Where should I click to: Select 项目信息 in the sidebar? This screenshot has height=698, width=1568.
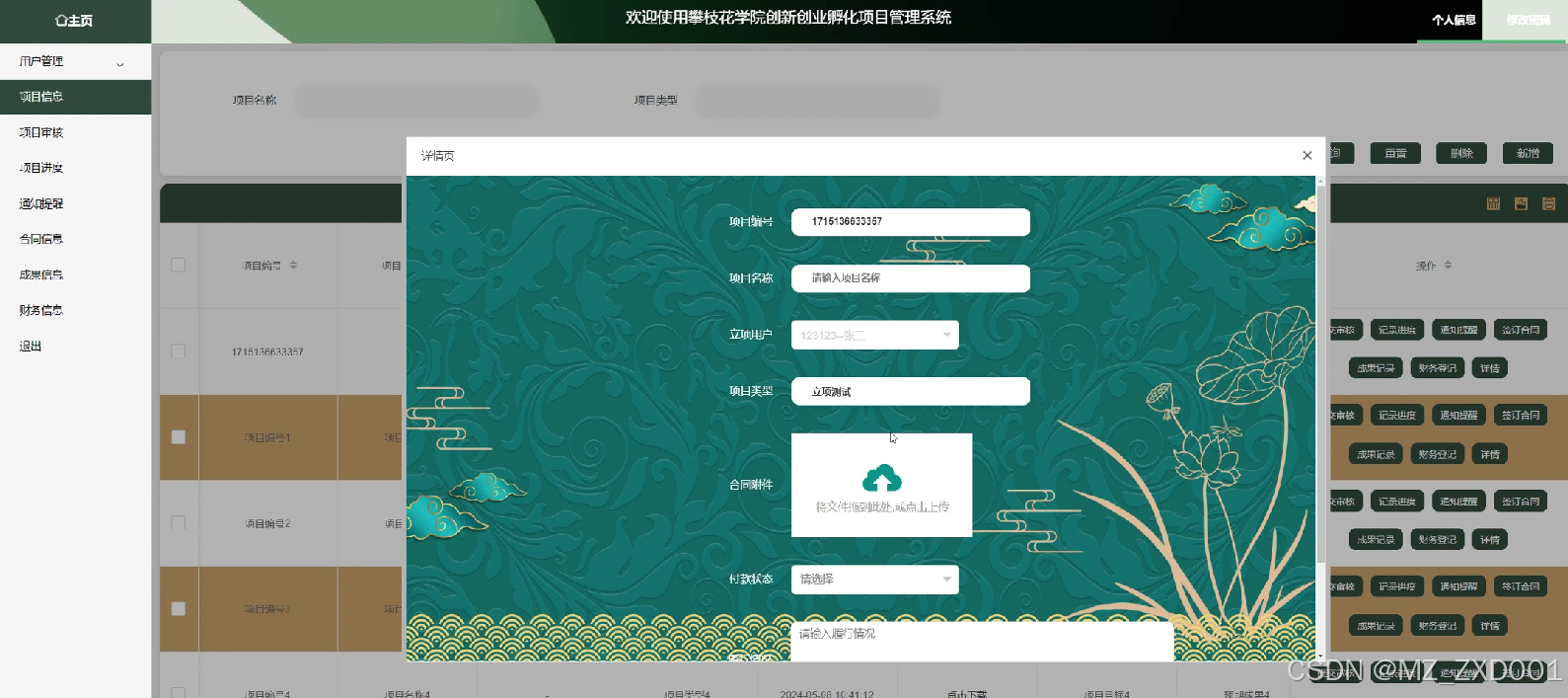coord(75,97)
